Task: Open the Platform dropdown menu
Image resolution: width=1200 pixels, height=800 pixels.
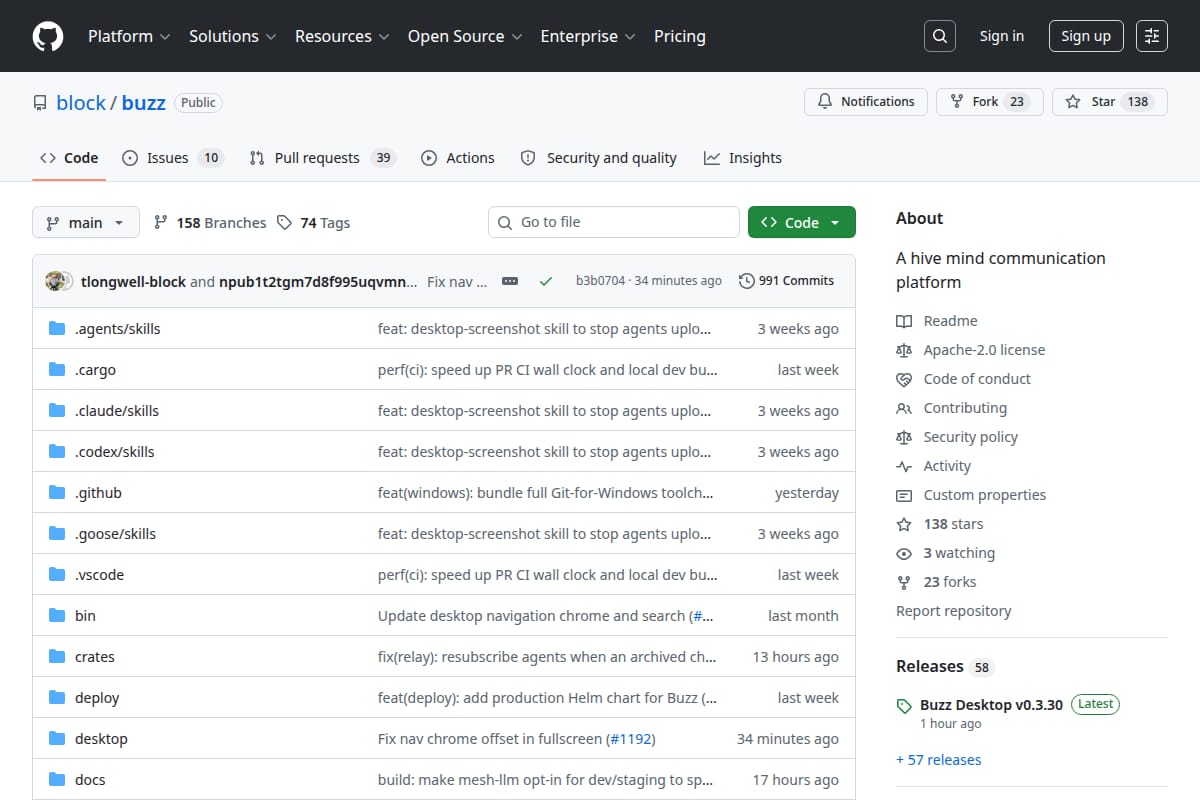Action: pos(129,36)
